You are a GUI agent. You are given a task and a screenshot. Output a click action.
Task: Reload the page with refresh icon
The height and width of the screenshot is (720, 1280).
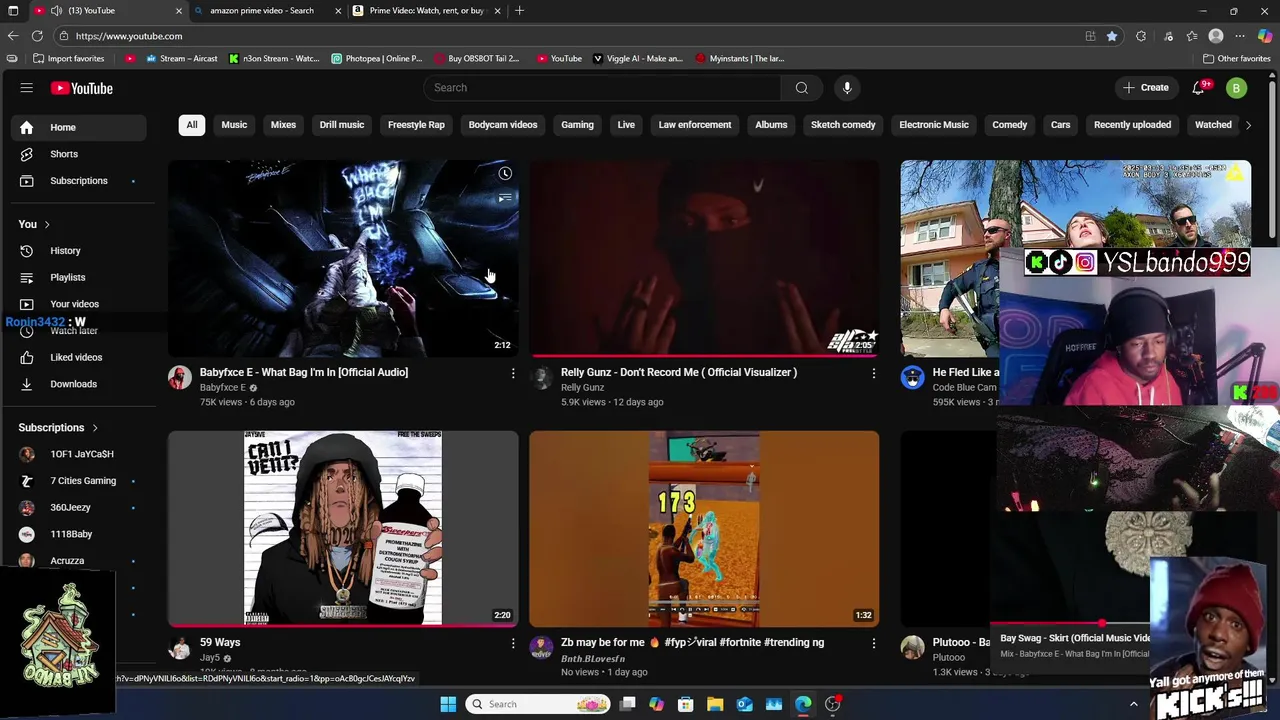point(37,36)
